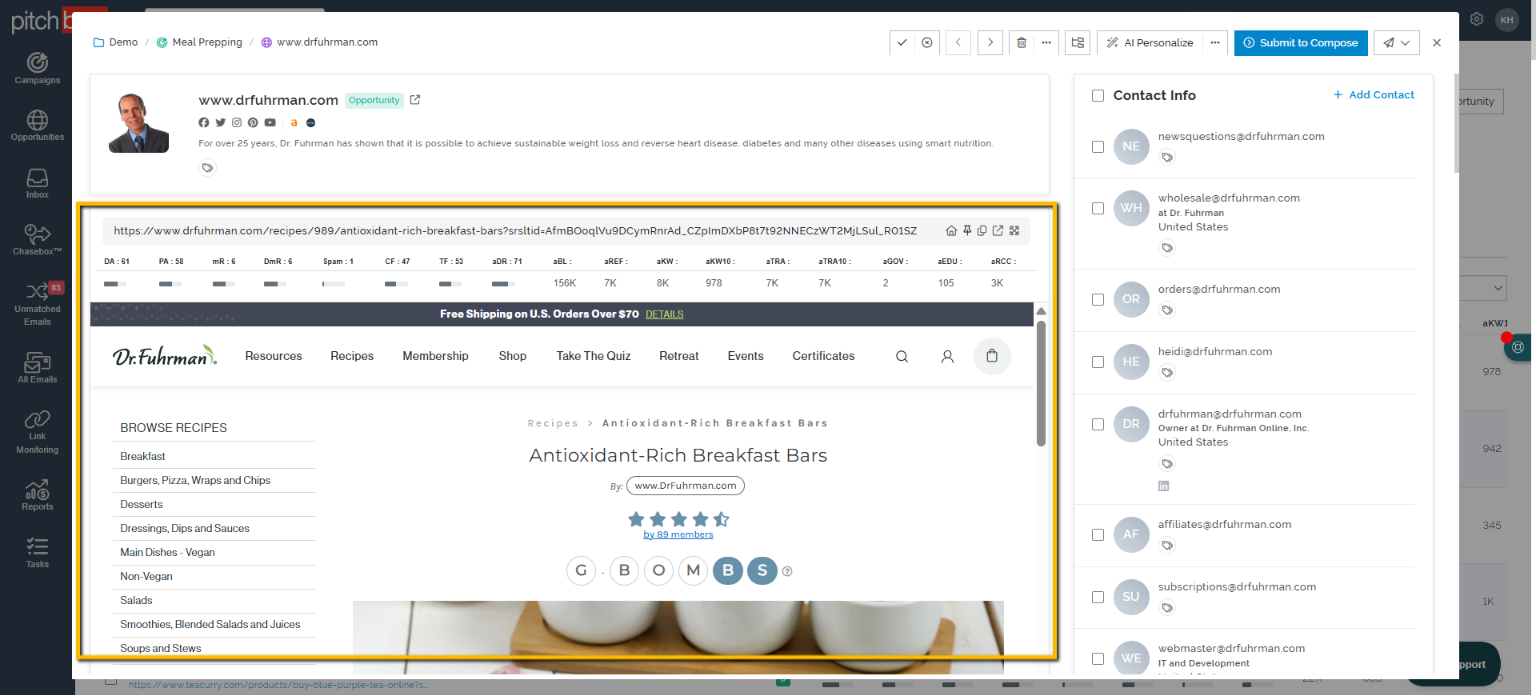Open Take The Quiz menu item
The image size is (1536, 695).
(x=594, y=356)
